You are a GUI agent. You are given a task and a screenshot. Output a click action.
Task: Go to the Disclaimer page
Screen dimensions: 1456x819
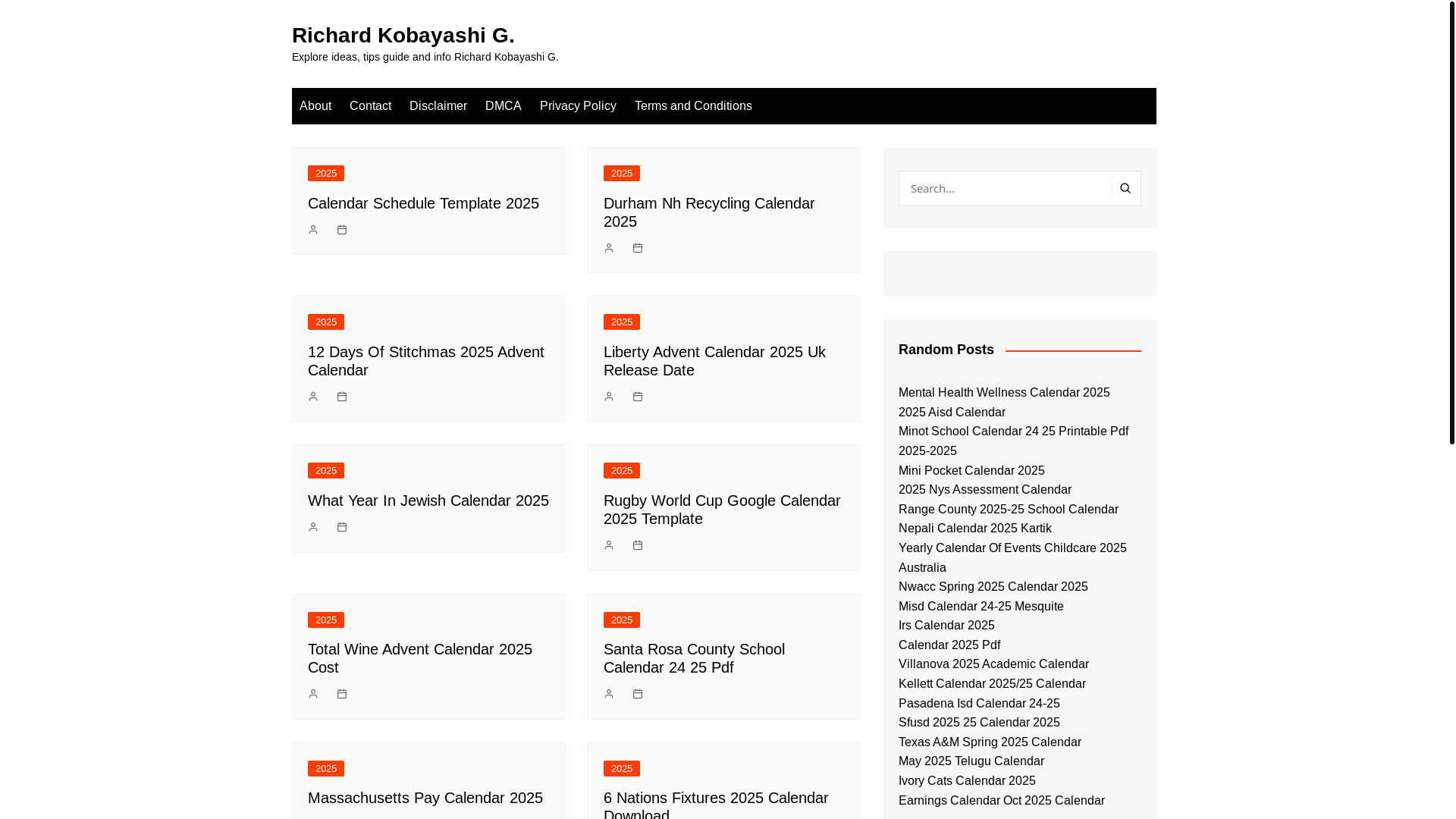(438, 106)
